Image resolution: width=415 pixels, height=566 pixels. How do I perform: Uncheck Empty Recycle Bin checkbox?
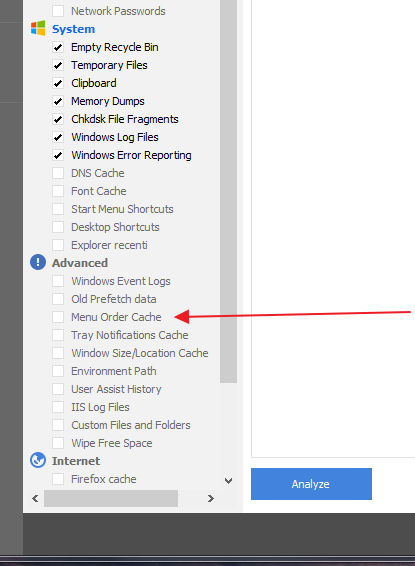[58, 47]
